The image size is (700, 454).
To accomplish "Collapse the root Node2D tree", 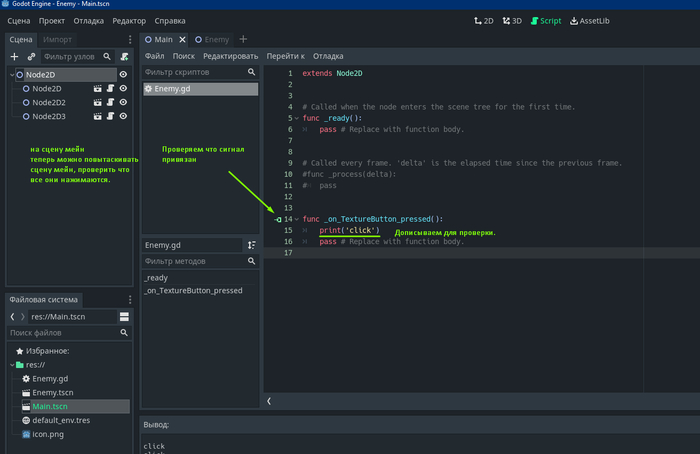I will pyautogui.click(x=11, y=75).
